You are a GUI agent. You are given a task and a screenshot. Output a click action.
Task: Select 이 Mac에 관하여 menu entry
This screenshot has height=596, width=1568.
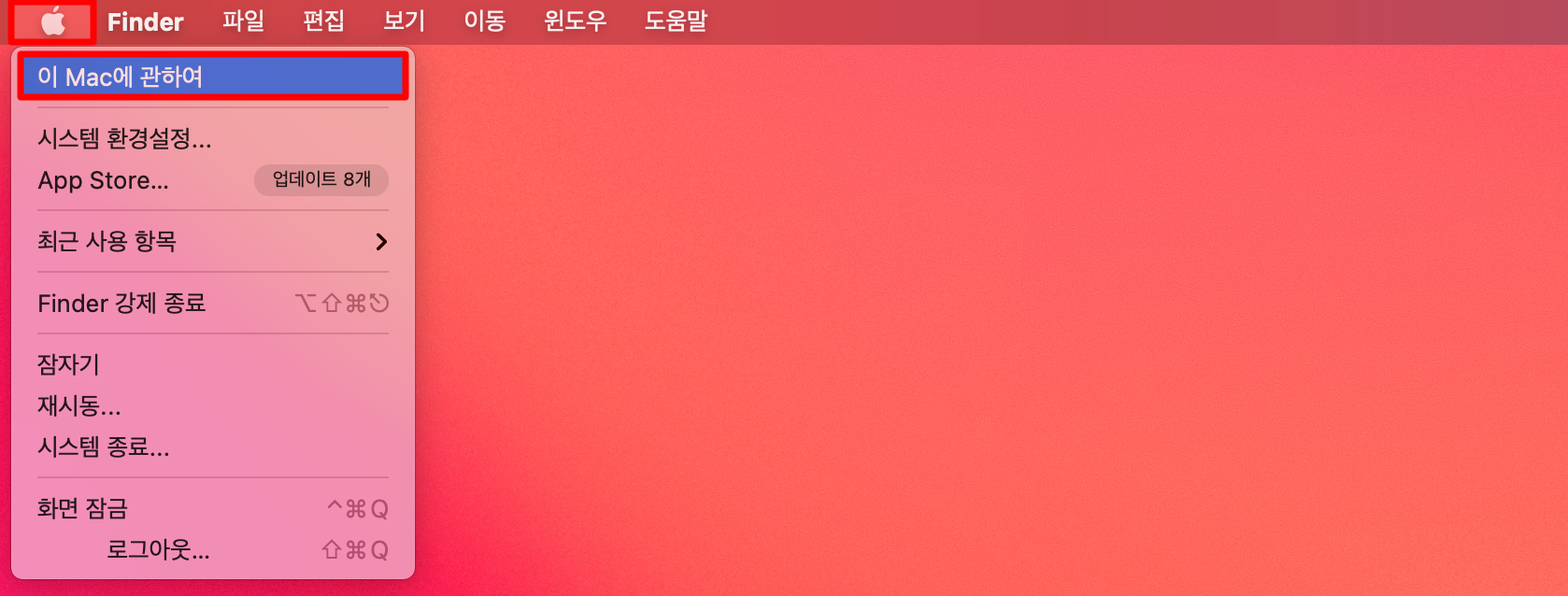coord(213,77)
